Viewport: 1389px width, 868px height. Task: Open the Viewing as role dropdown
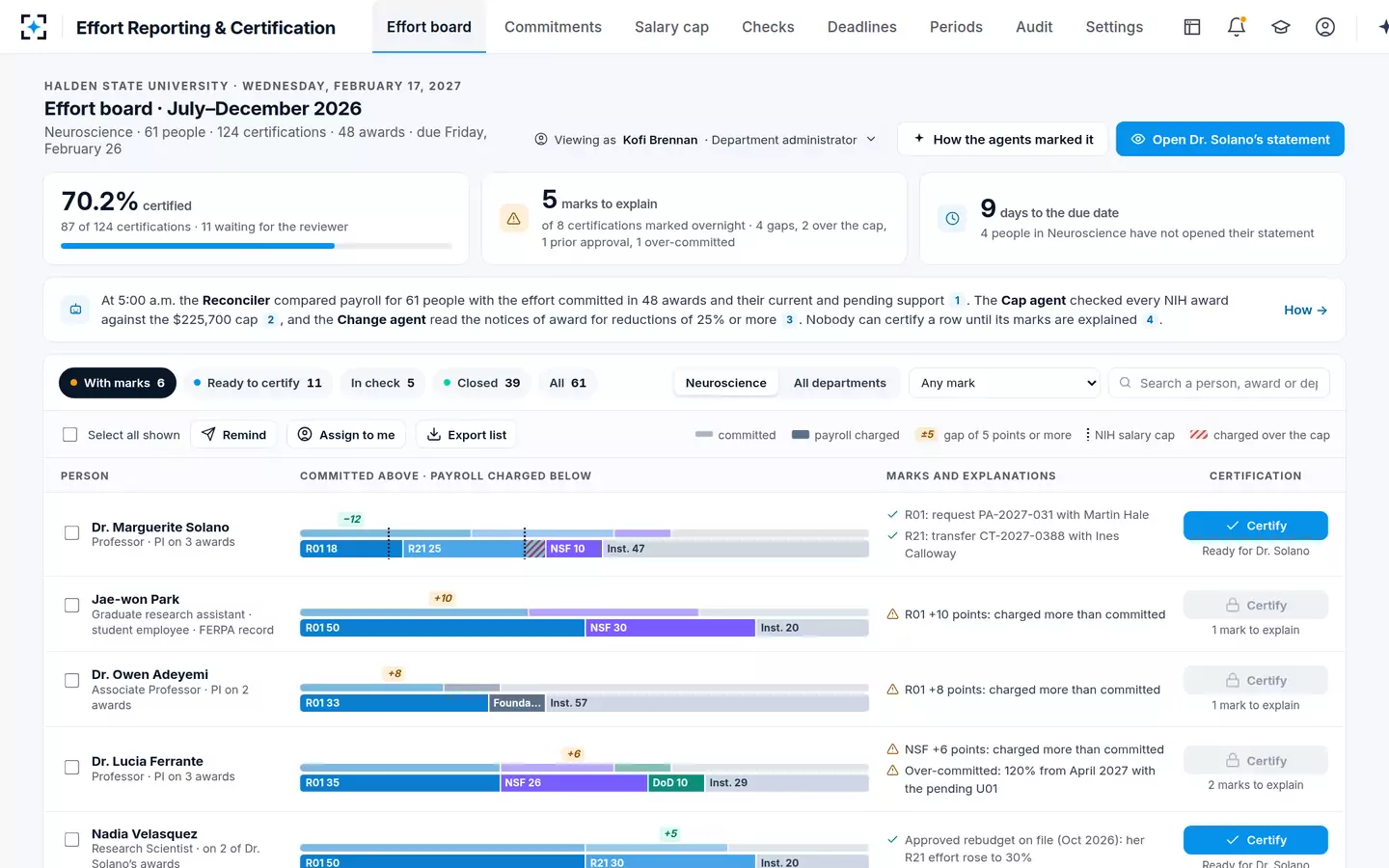pos(706,140)
